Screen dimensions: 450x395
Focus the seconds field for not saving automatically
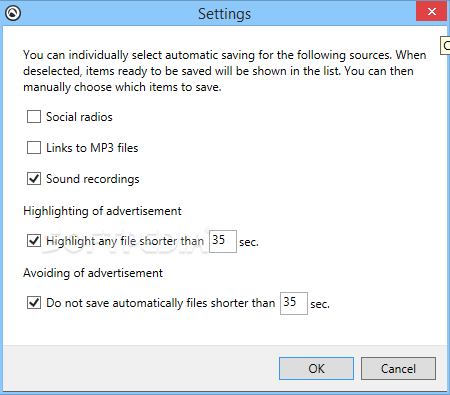[294, 303]
